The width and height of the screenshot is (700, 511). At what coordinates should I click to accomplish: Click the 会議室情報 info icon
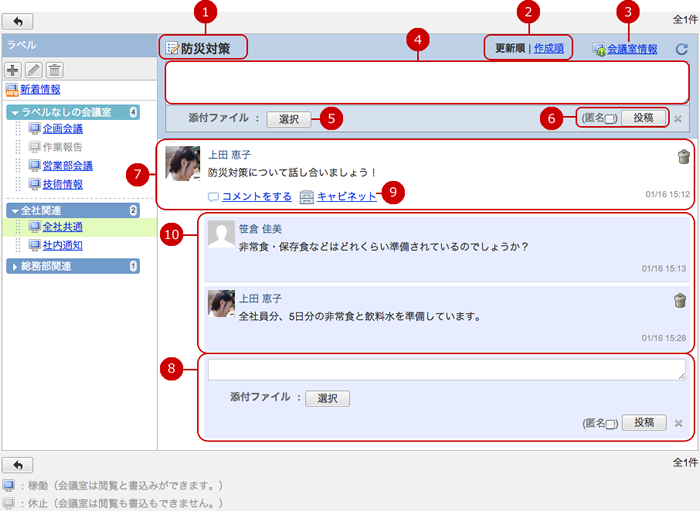(599, 49)
